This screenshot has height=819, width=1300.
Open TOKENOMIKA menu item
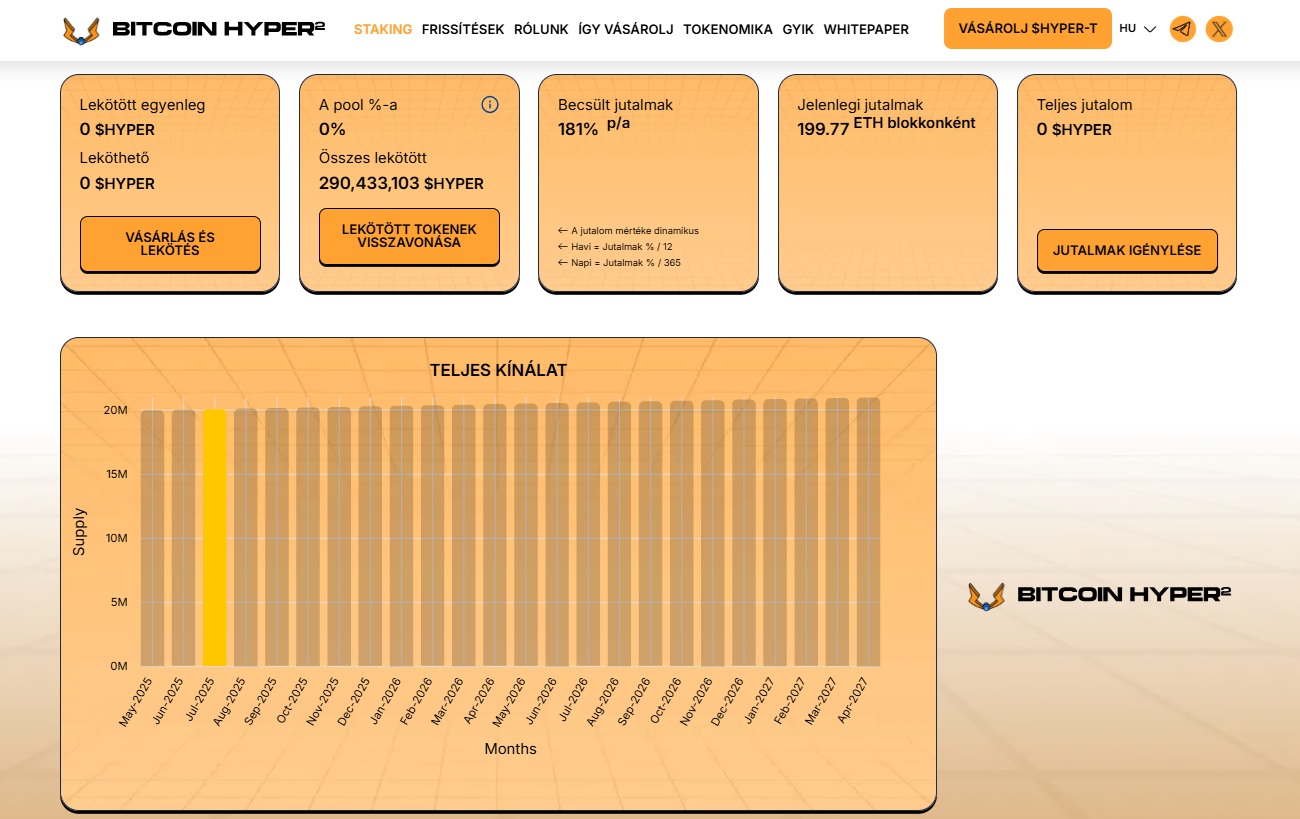(x=728, y=29)
